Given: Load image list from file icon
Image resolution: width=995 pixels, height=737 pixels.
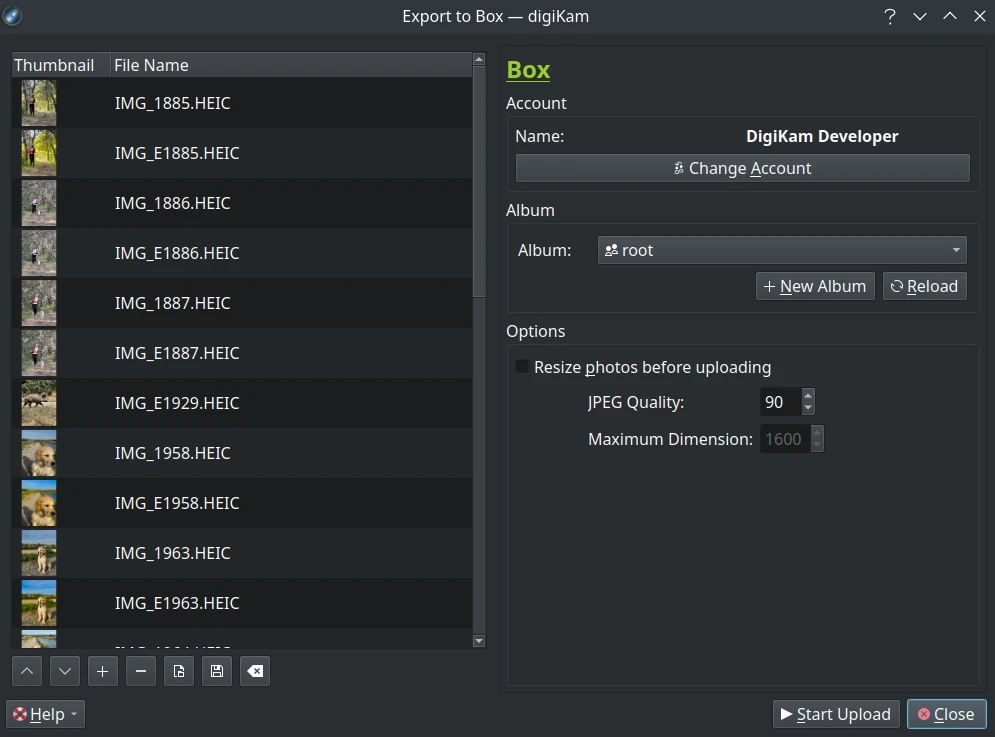Looking at the screenshot, I should coord(179,672).
